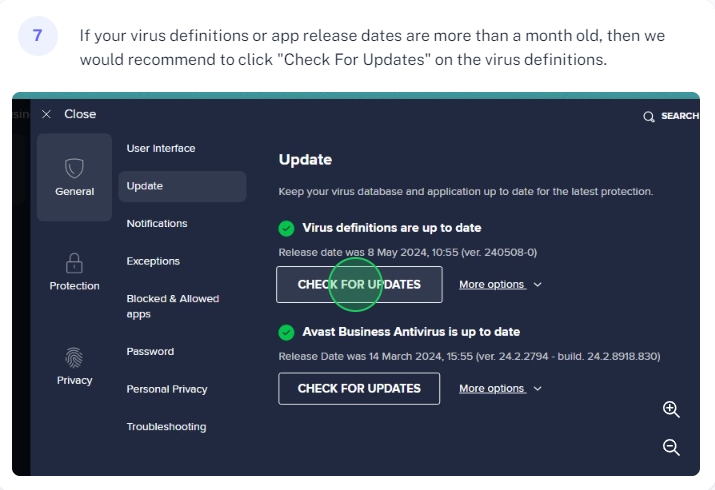Click the Close label text
The height and width of the screenshot is (490, 715).
click(x=80, y=114)
